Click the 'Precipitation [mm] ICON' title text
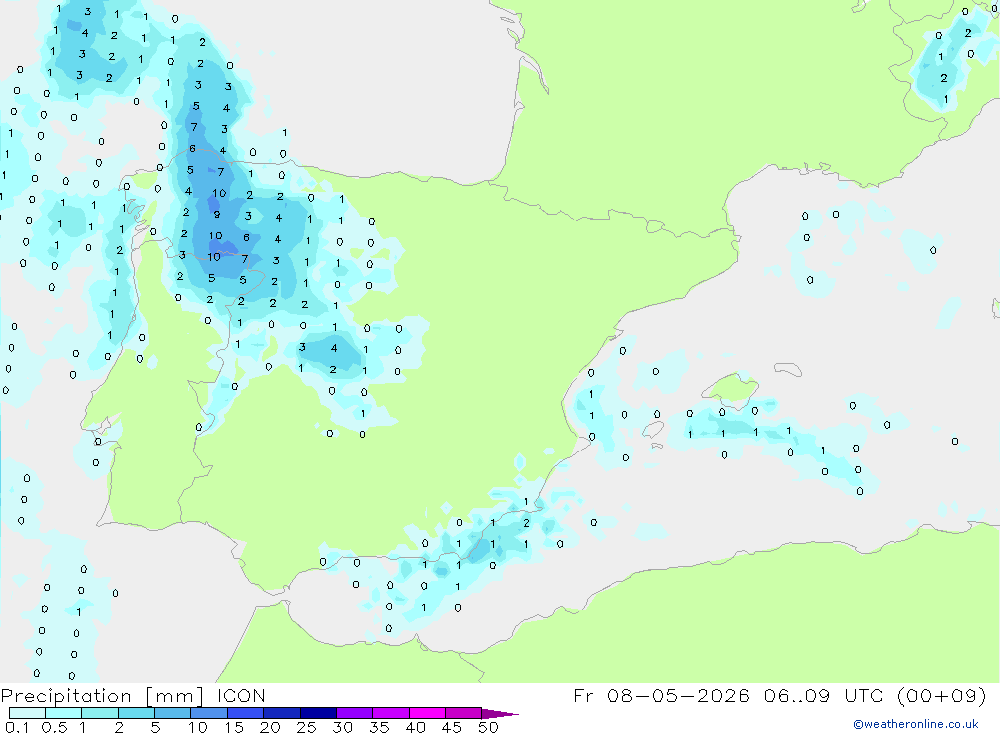This screenshot has height=733, width=1000. point(133,695)
